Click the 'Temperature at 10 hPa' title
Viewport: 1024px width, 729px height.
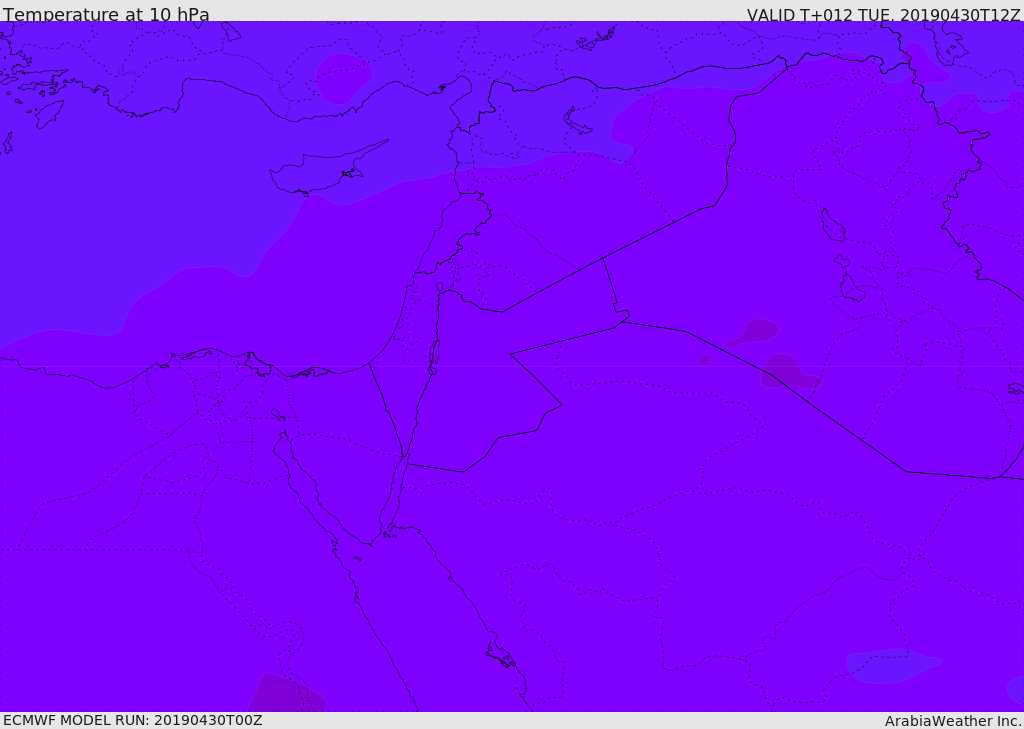point(106,14)
